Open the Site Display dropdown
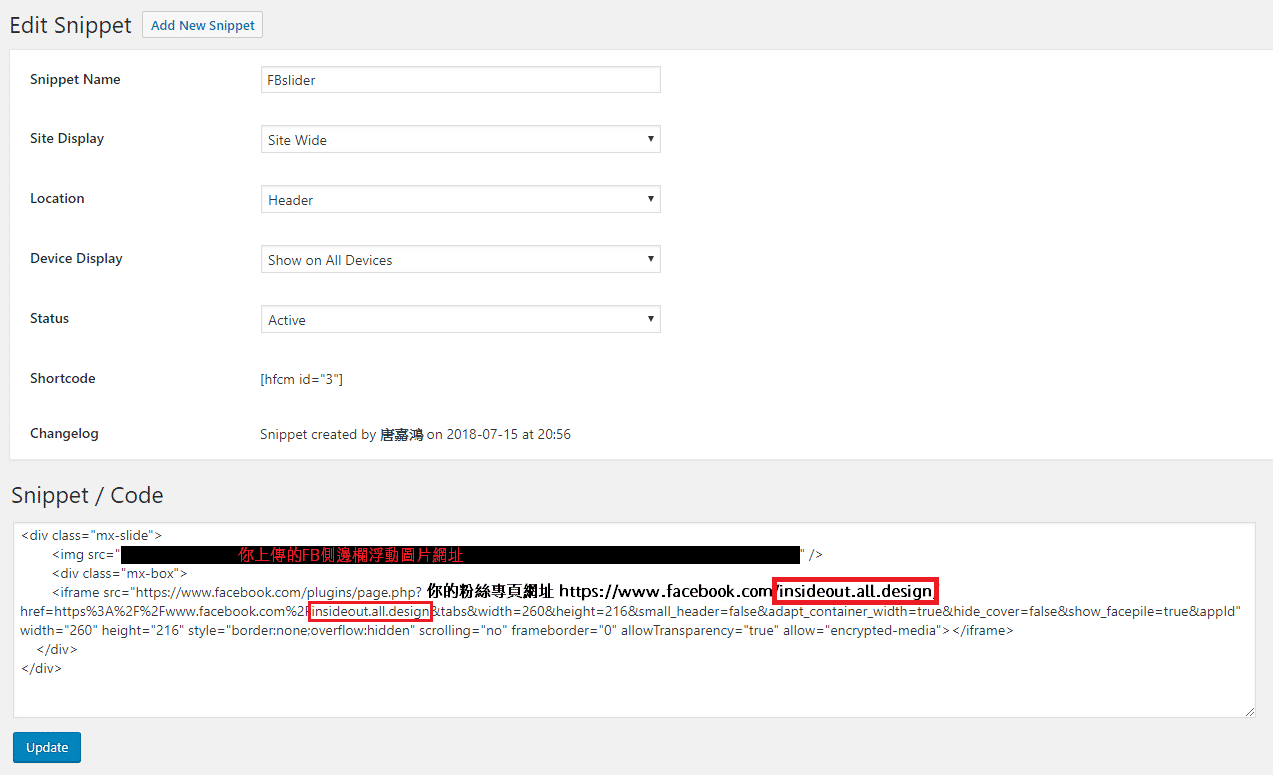Image resolution: width=1273 pixels, height=775 pixels. (x=460, y=140)
